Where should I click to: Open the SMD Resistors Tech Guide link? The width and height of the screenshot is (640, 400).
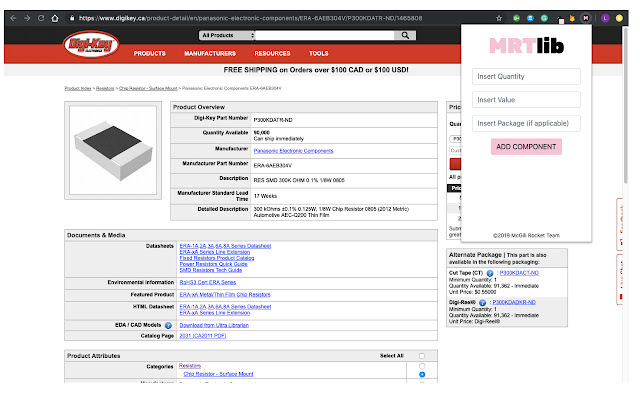tap(211, 270)
